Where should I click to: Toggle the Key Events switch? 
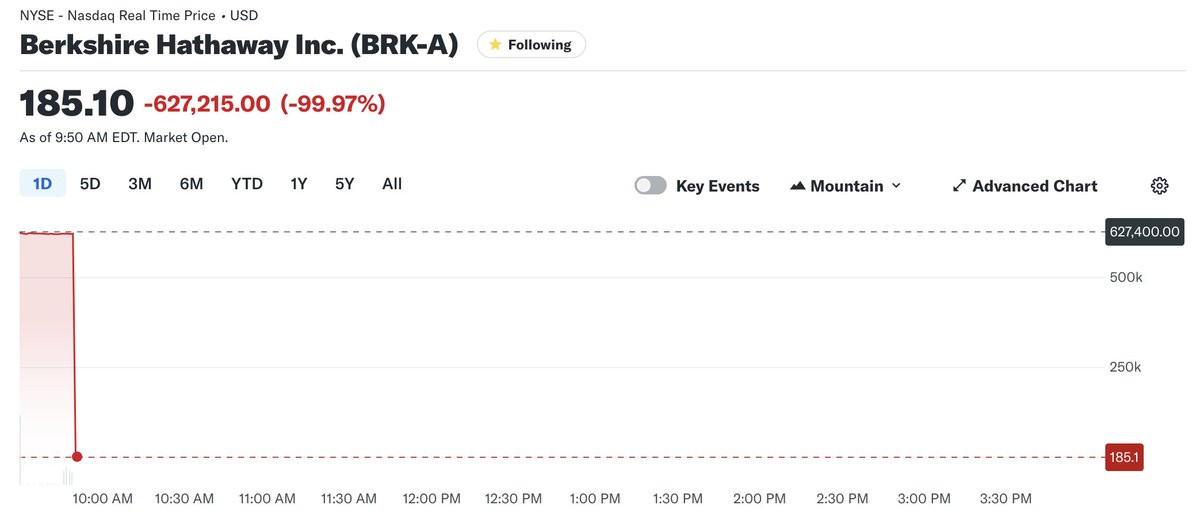click(651, 186)
